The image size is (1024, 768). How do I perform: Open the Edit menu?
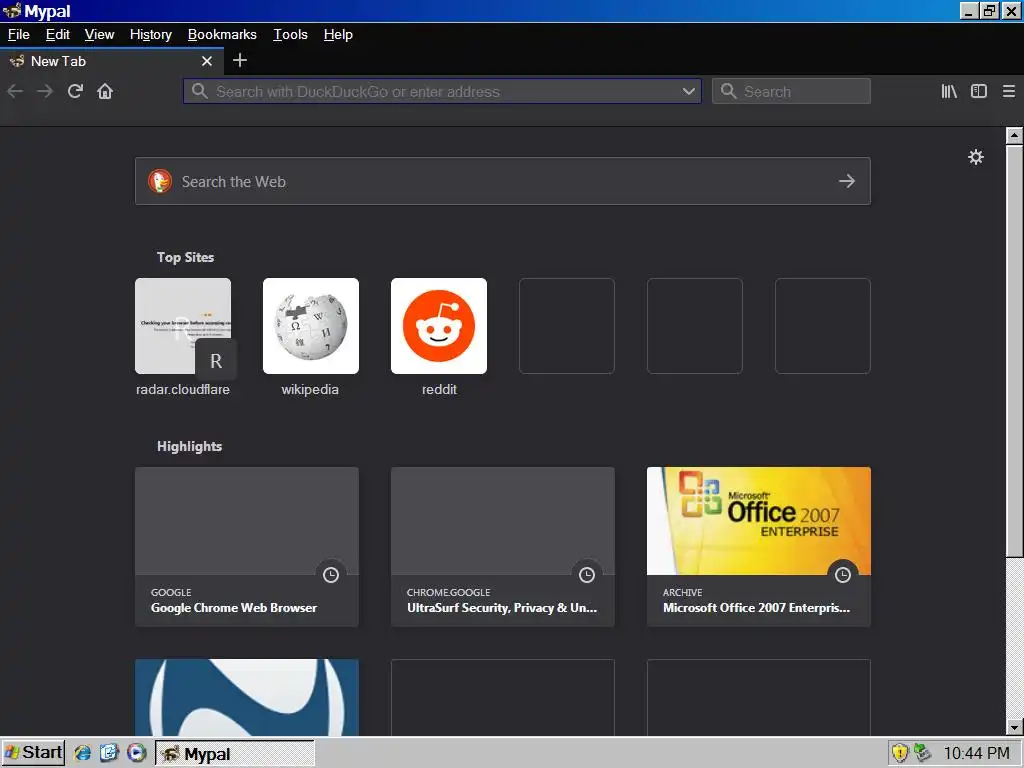pyautogui.click(x=57, y=35)
